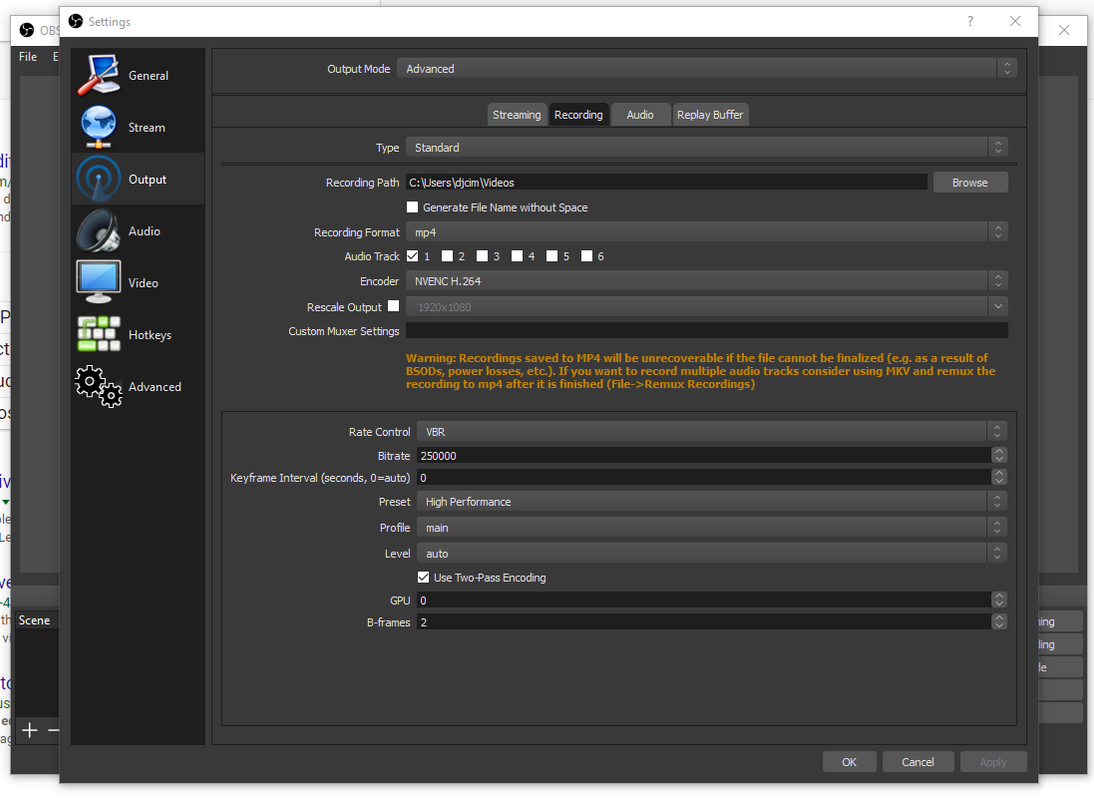Image resolution: width=1094 pixels, height=800 pixels.
Task: Click the Scene panel header in OBS
Action: pos(35,620)
